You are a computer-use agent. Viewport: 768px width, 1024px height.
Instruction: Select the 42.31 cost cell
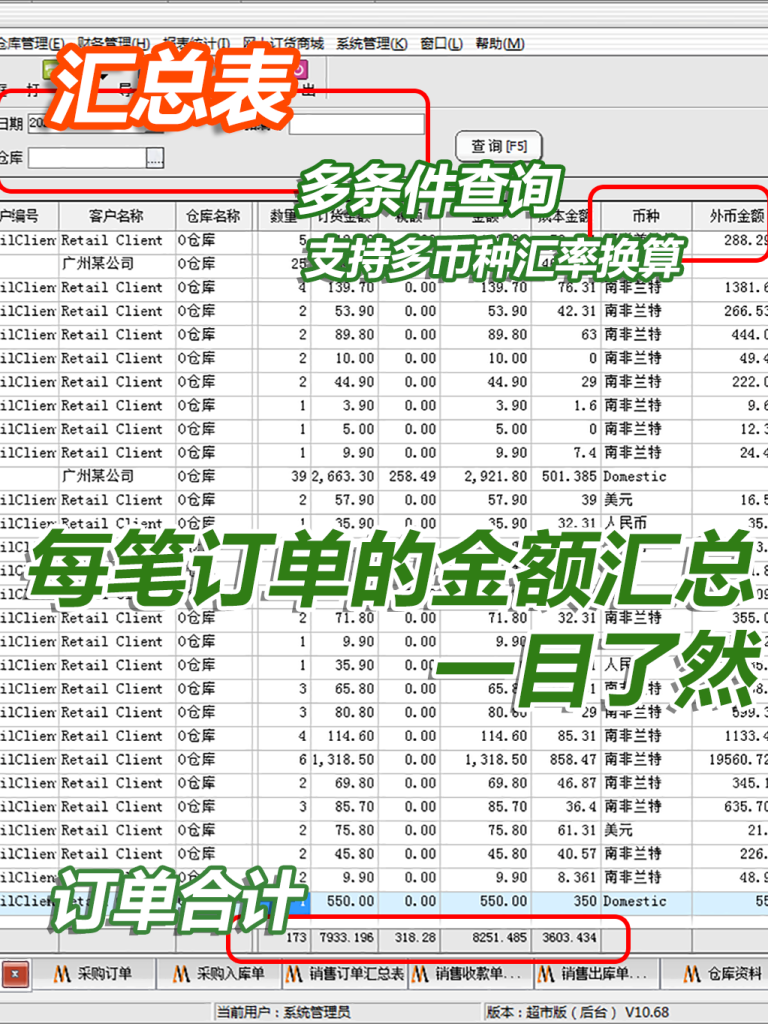(x=567, y=312)
